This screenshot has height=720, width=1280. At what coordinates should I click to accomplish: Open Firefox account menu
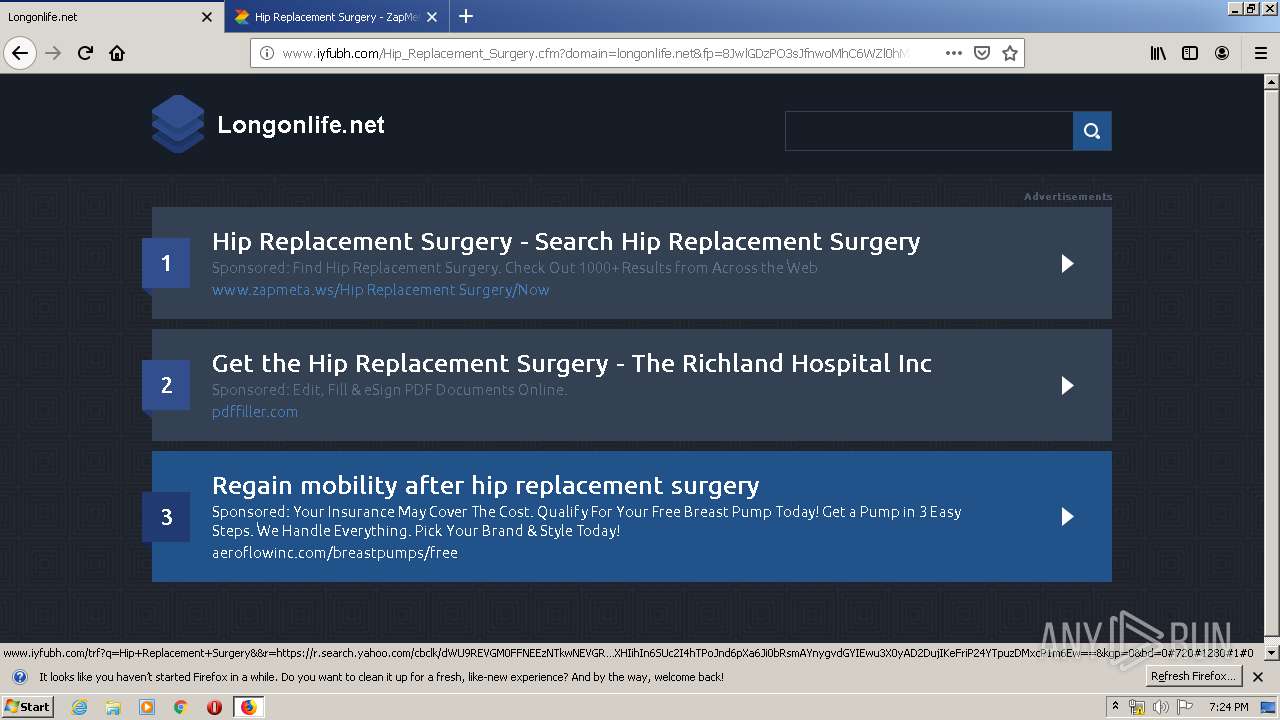[1222, 53]
